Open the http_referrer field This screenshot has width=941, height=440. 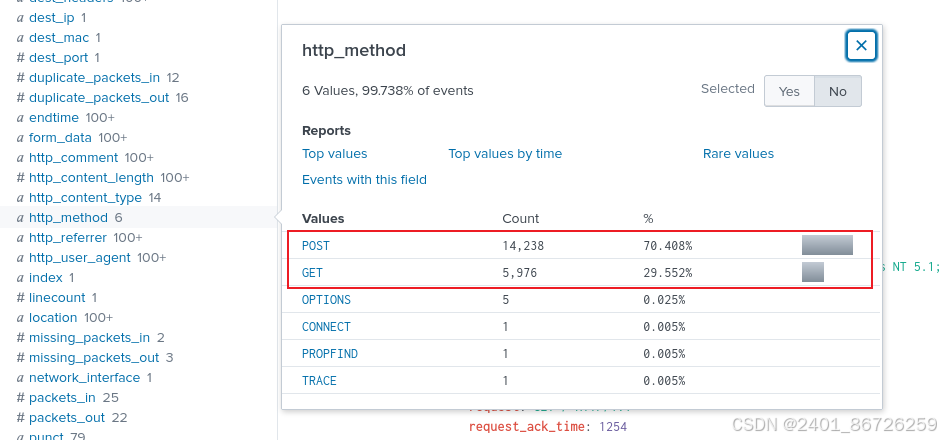(x=68, y=238)
